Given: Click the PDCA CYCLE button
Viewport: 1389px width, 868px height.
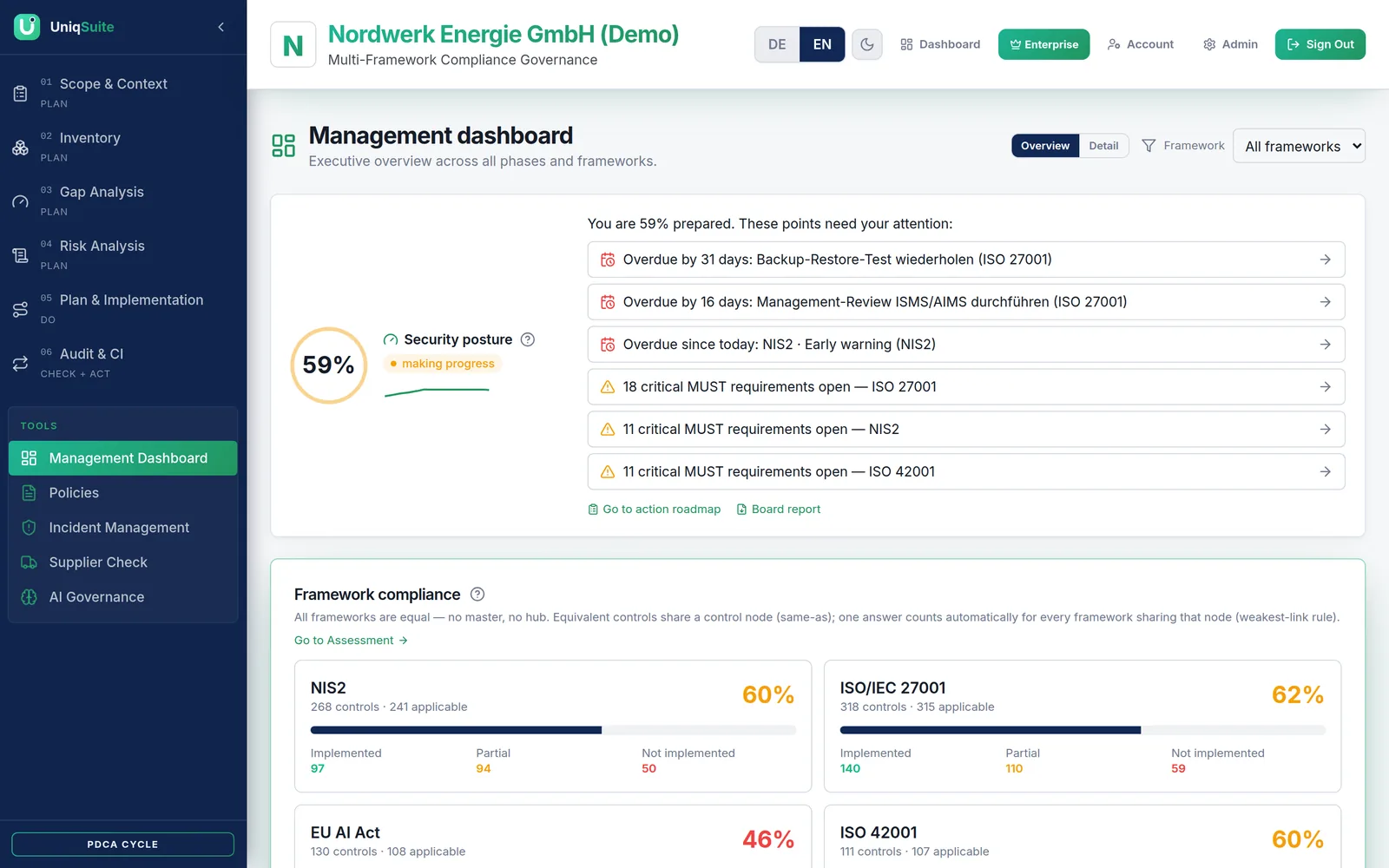Looking at the screenshot, I should 122,844.
